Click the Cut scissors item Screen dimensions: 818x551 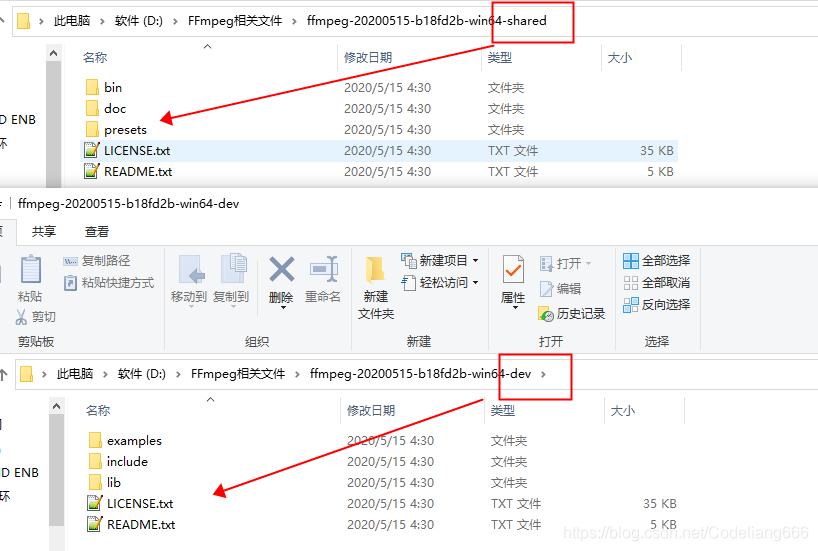tap(35, 317)
